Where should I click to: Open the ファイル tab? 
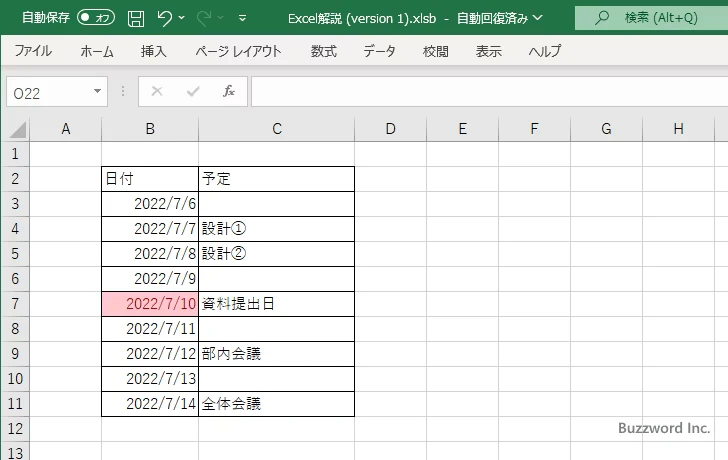click(x=33, y=51)
